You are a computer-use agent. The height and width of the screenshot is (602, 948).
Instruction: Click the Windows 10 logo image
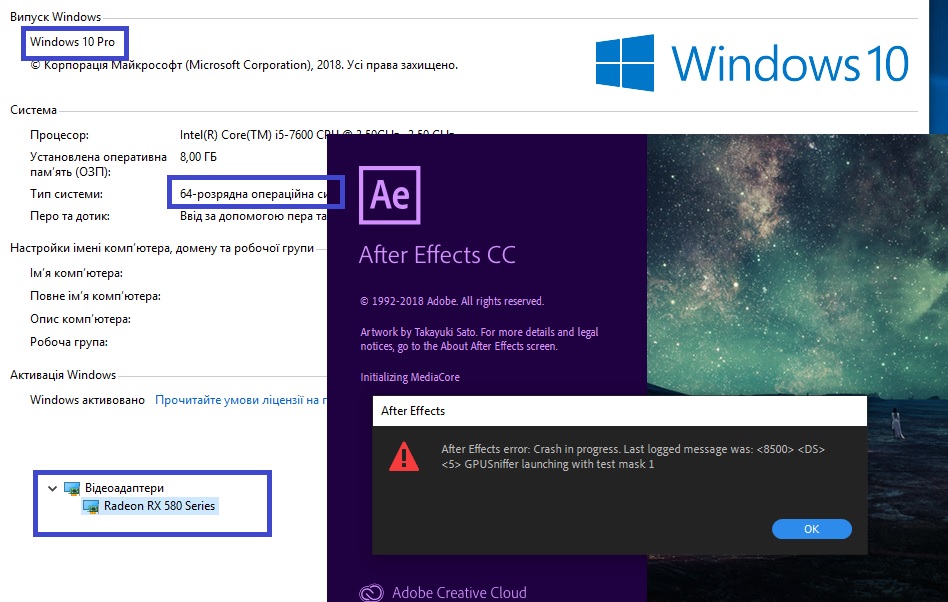[x=752, y=63]
